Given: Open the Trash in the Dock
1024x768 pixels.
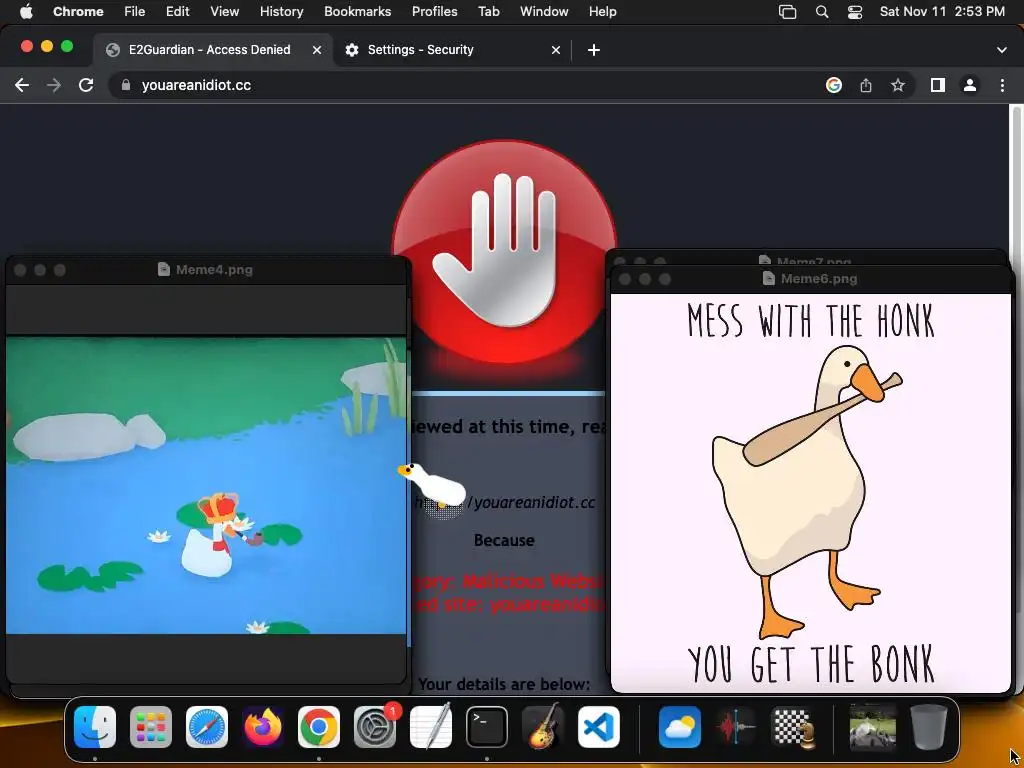Looking at the screenshot, I should pyautogui.click(x=929, y=727).
